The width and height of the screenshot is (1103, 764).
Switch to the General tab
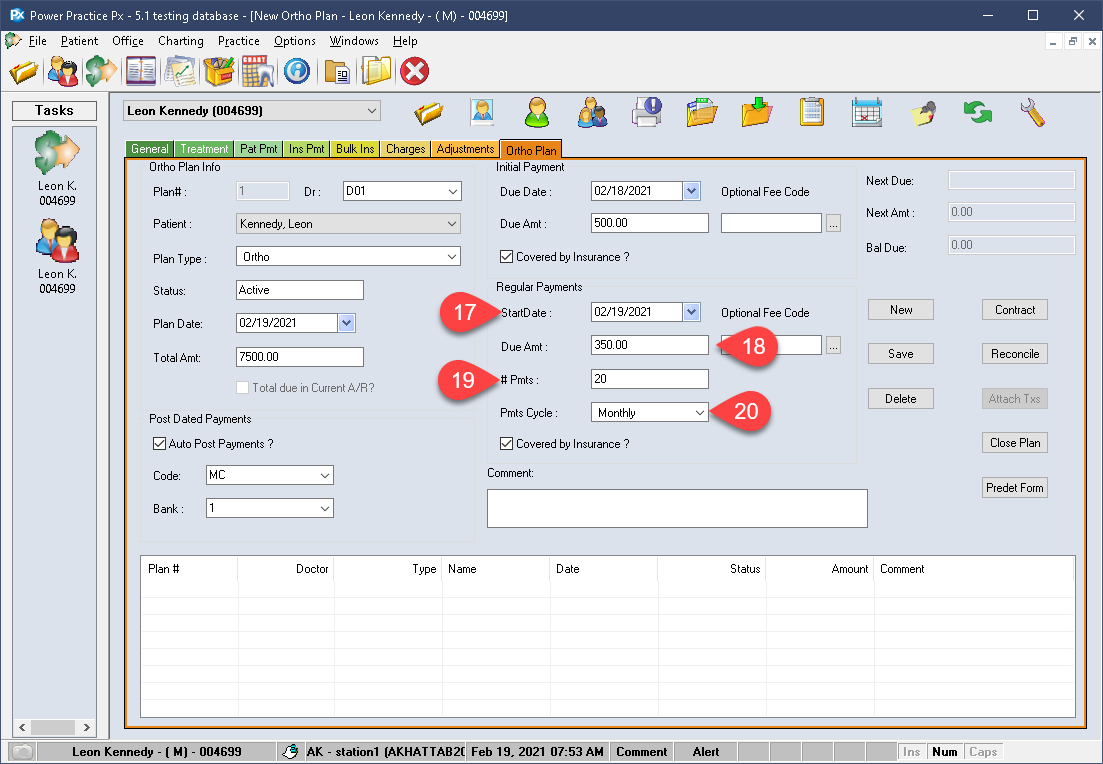(x=150, y=149)
